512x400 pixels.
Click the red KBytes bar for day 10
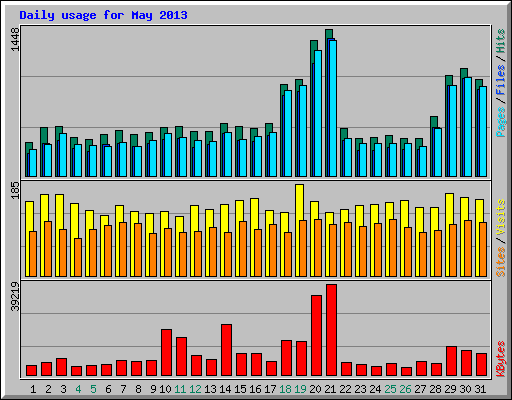(166, 353)
